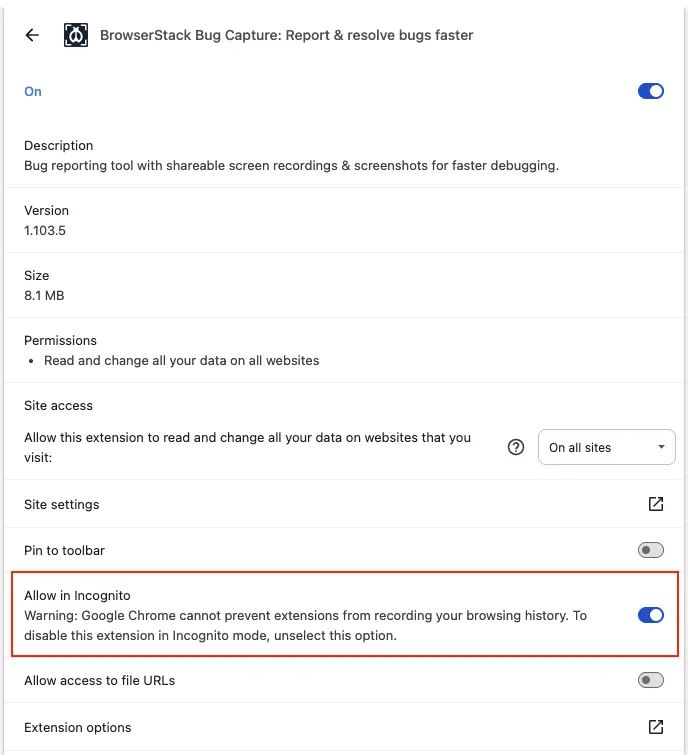688x755 pixels.
Task: Click the blue "On" status label
Action: [x=33, y=91]
